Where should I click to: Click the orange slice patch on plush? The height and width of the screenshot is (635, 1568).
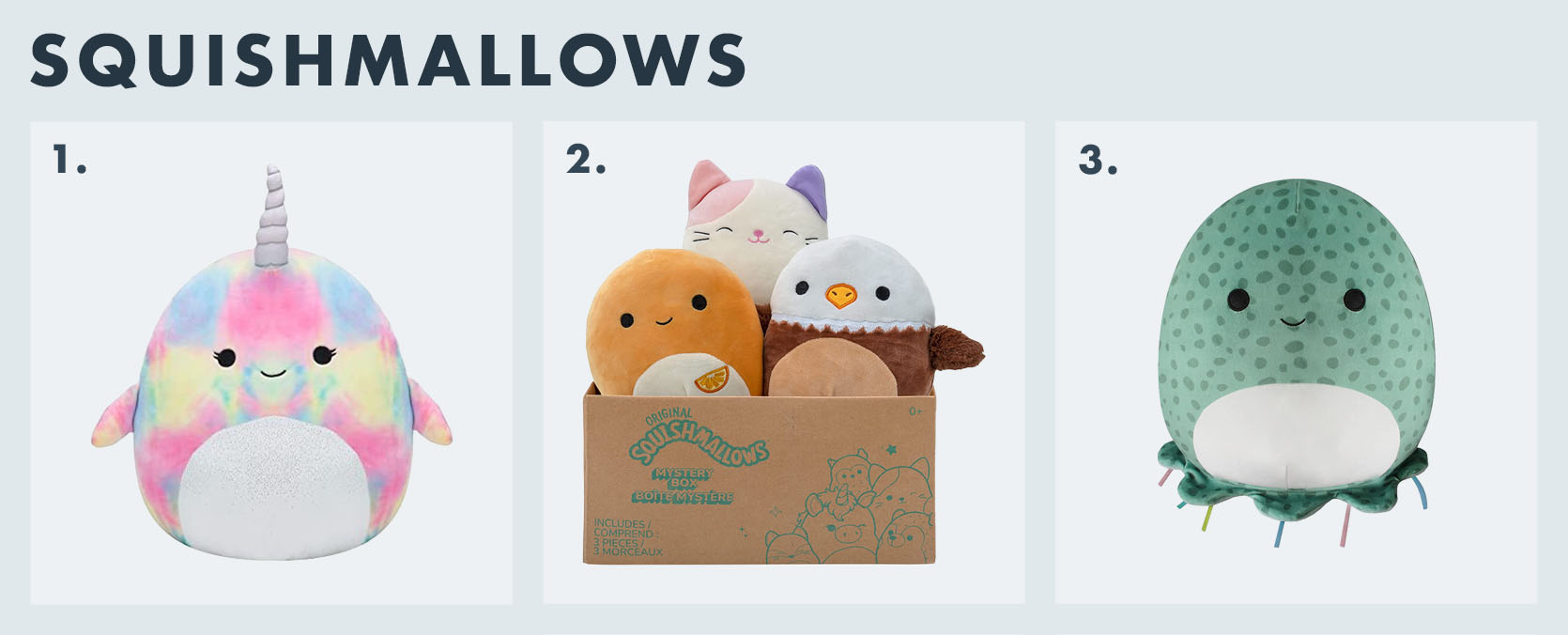point(713,379)
